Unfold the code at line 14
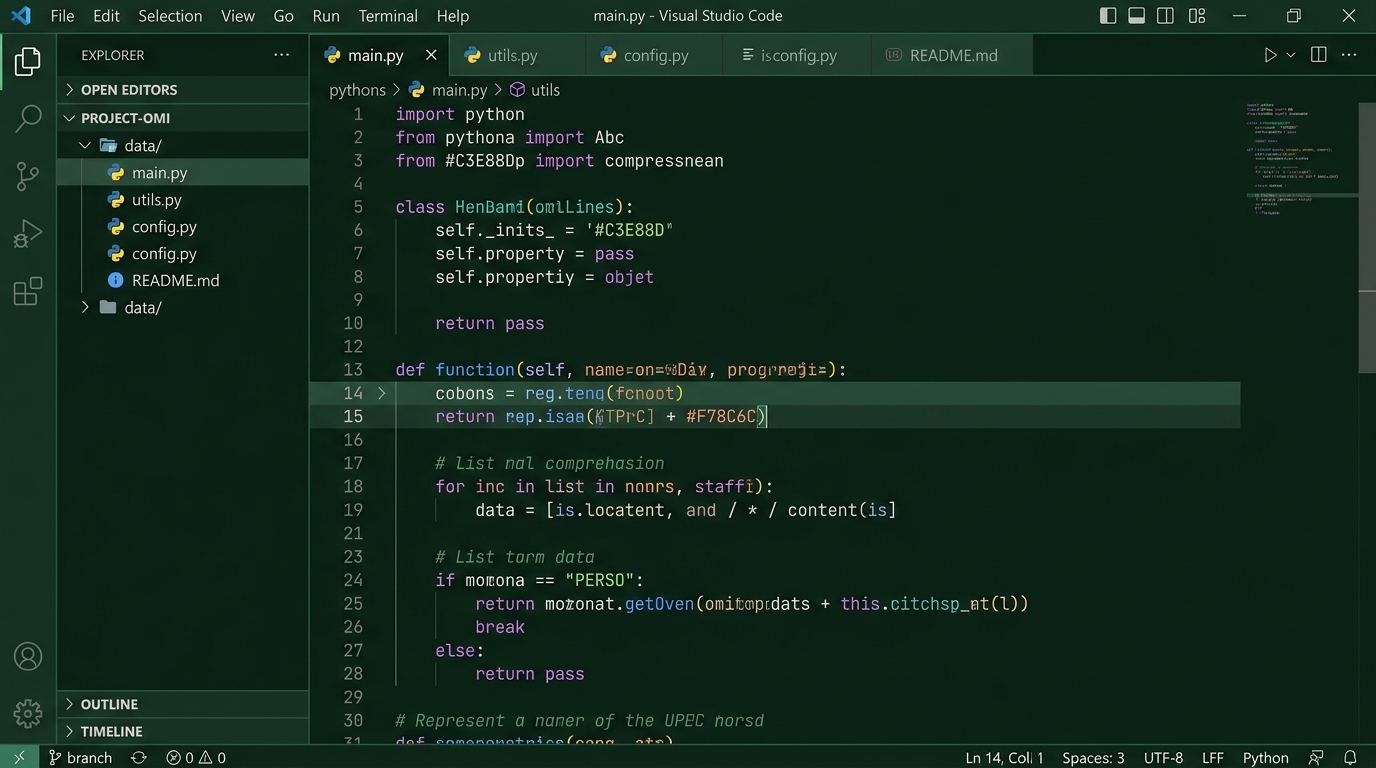This screenshot has width=1376, height=768. tap(381, 393)
